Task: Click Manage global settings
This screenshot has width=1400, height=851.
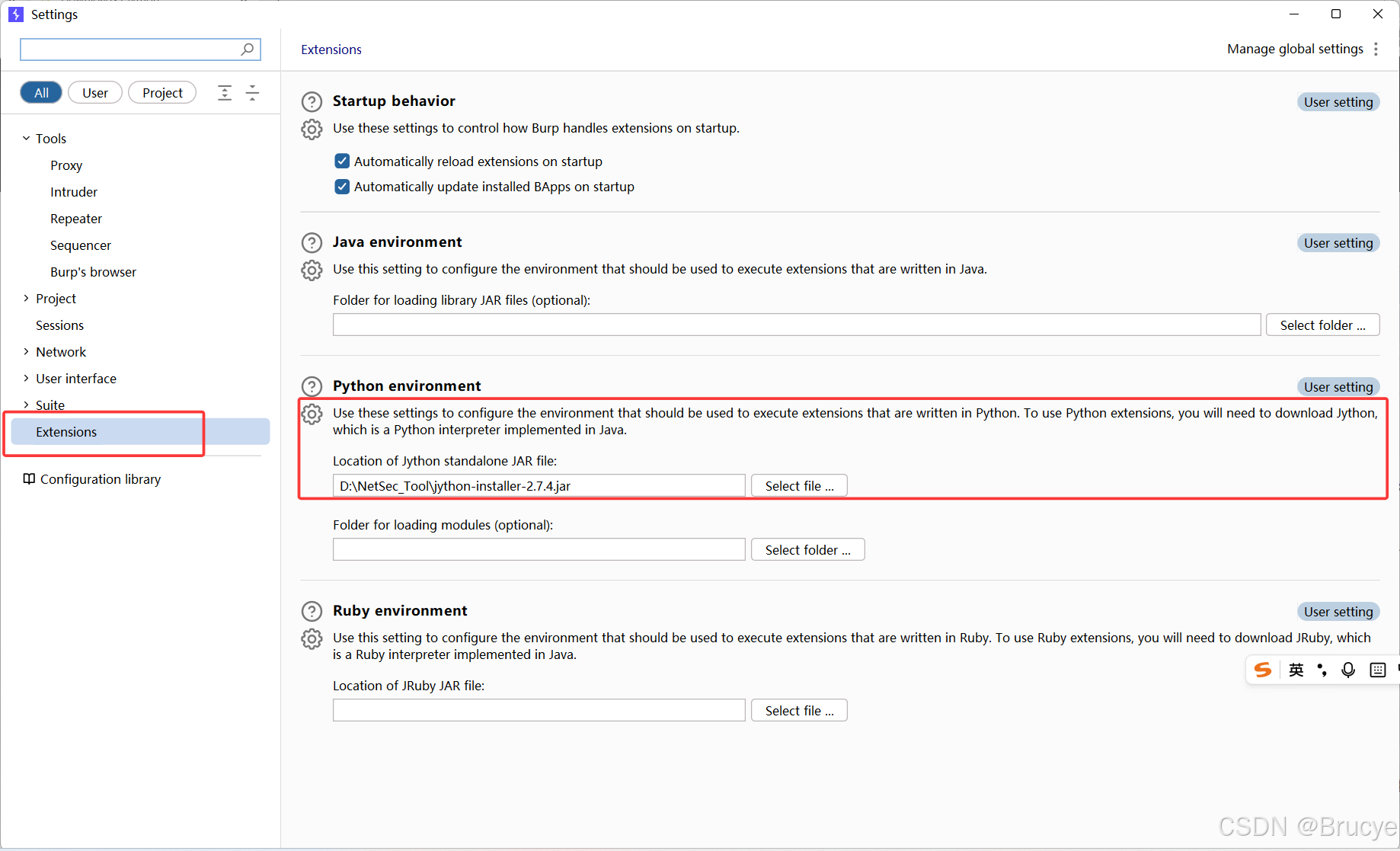Action: 1295,49
